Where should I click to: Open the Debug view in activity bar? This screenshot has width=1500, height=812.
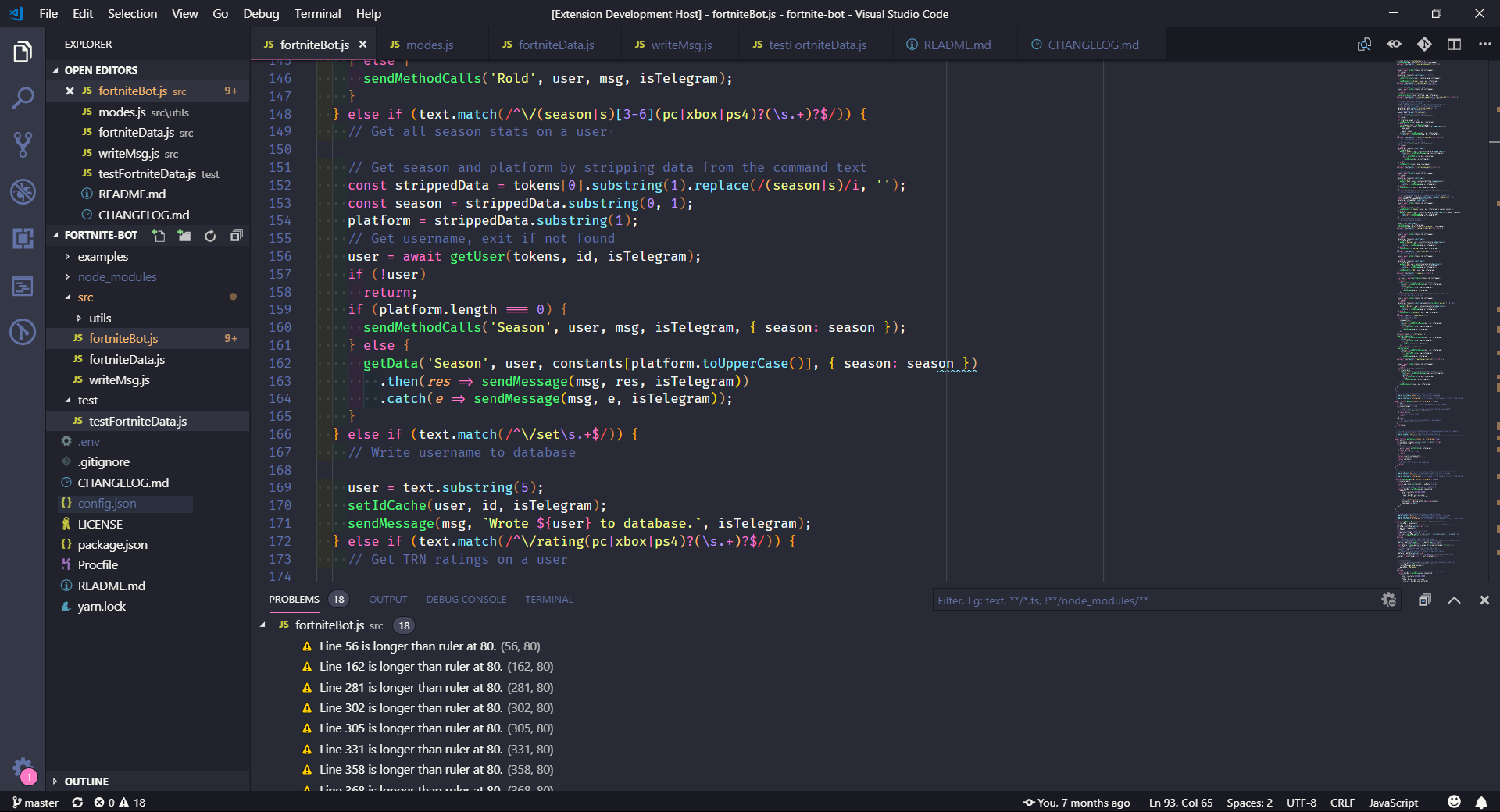pyautogui.click(x=23, y=191)
